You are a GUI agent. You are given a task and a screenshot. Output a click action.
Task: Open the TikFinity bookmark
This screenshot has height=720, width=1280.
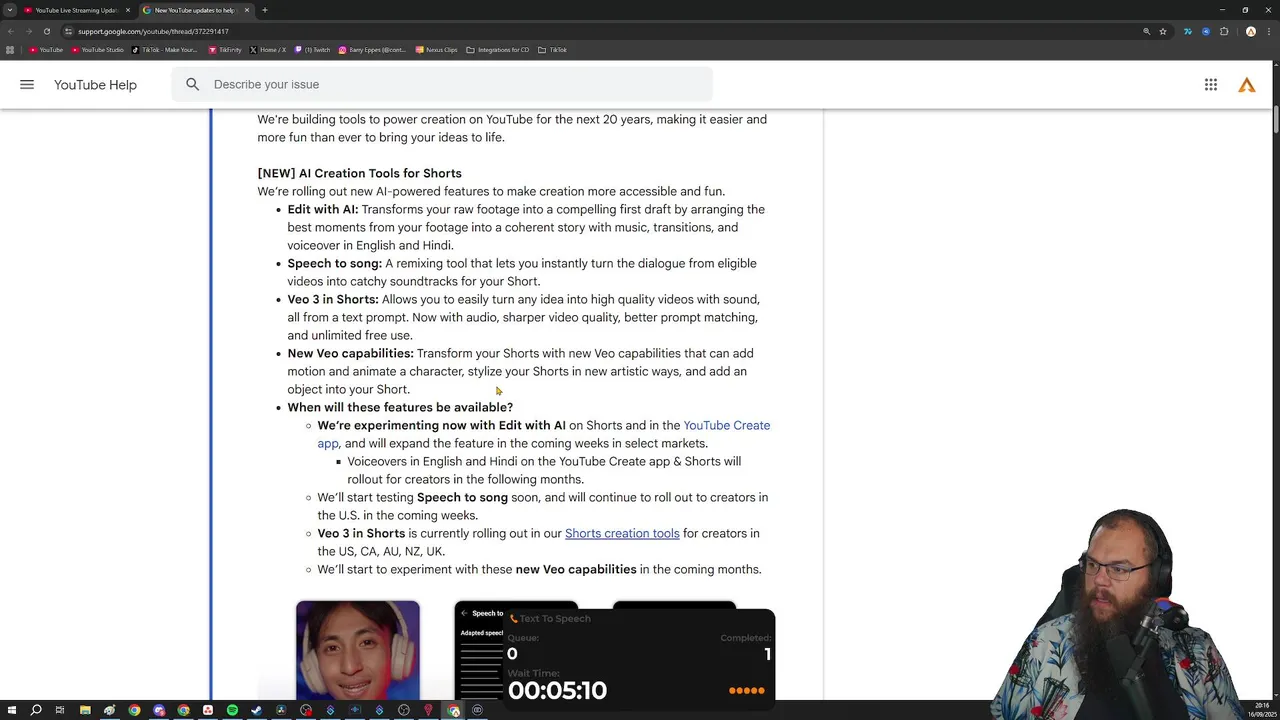[225, 50]
